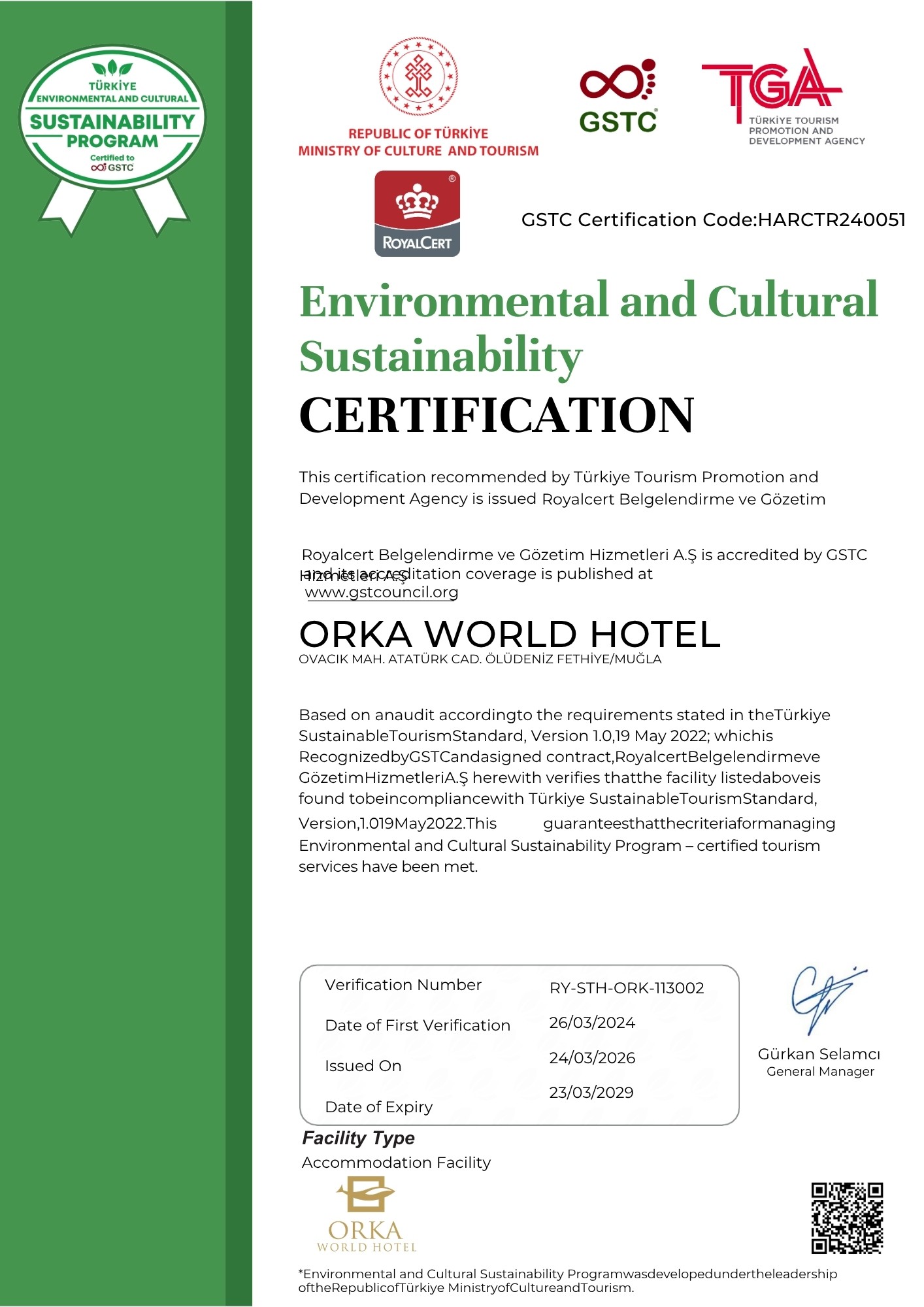Click the 'Accommodation Facility' text
Screen dimensions: 924x1307
pyautogui.click(x=396, y=1163)
